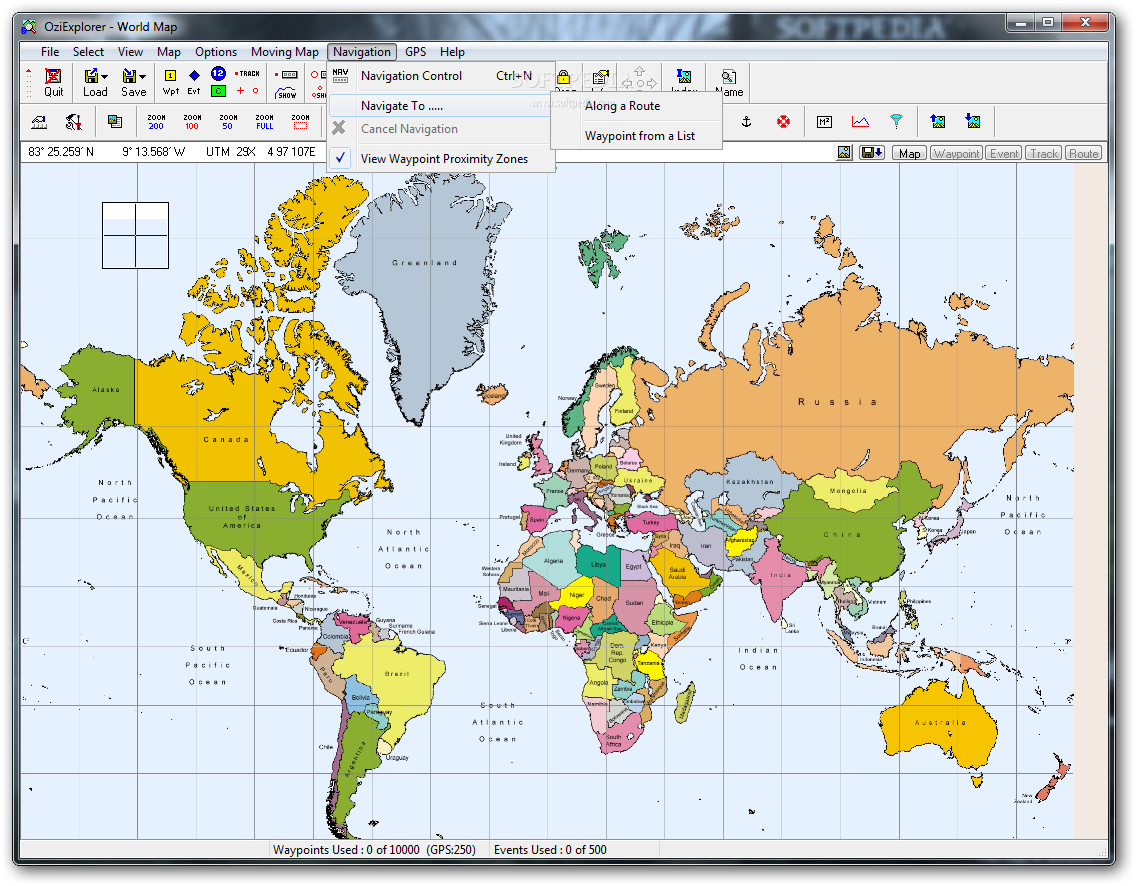1136x886 pixels.
Task: Close the open Navigation menu
Action: point(362,51)
